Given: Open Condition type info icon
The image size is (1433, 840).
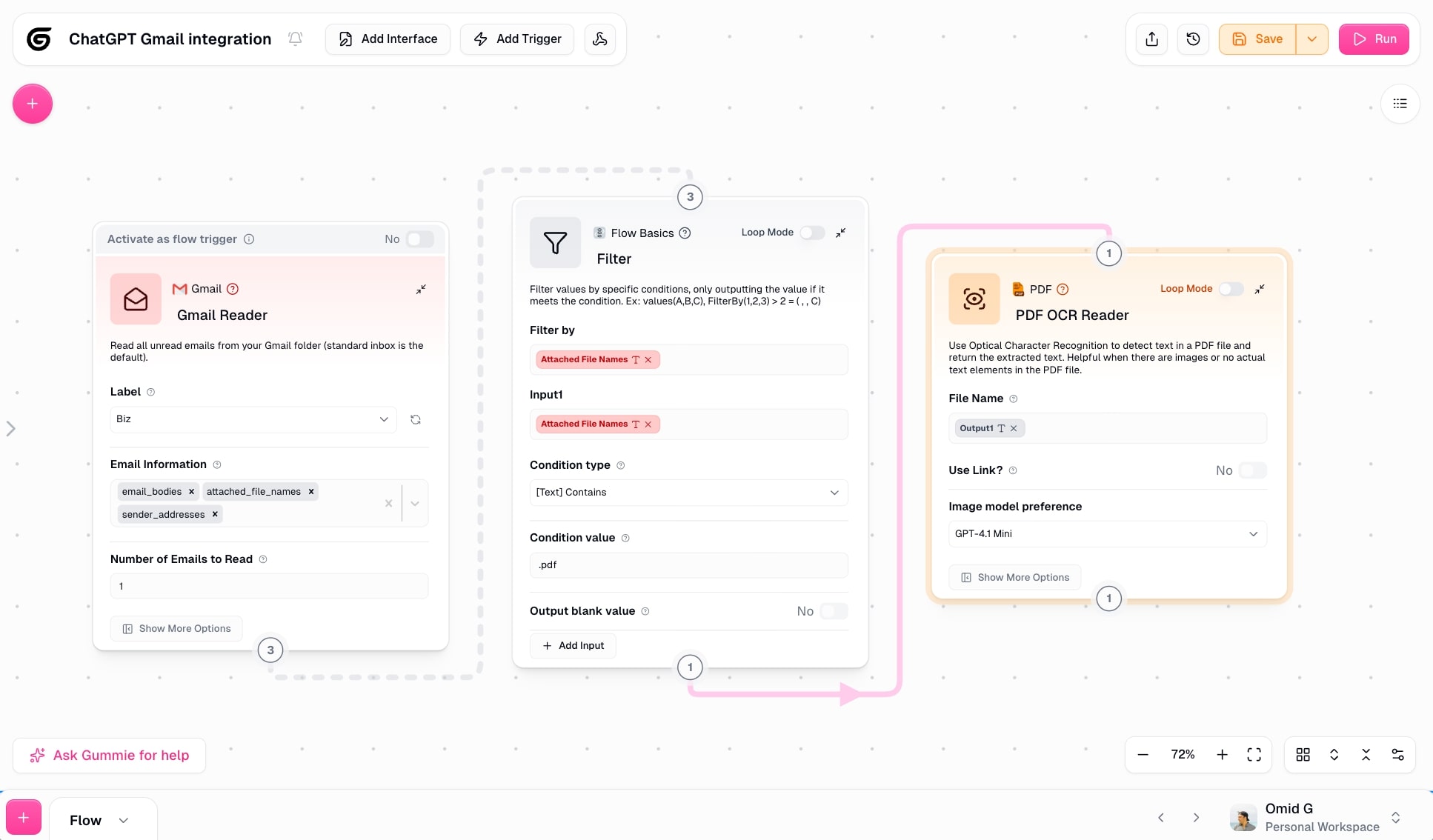Looking at the screenshot, I should coord(621,465).
